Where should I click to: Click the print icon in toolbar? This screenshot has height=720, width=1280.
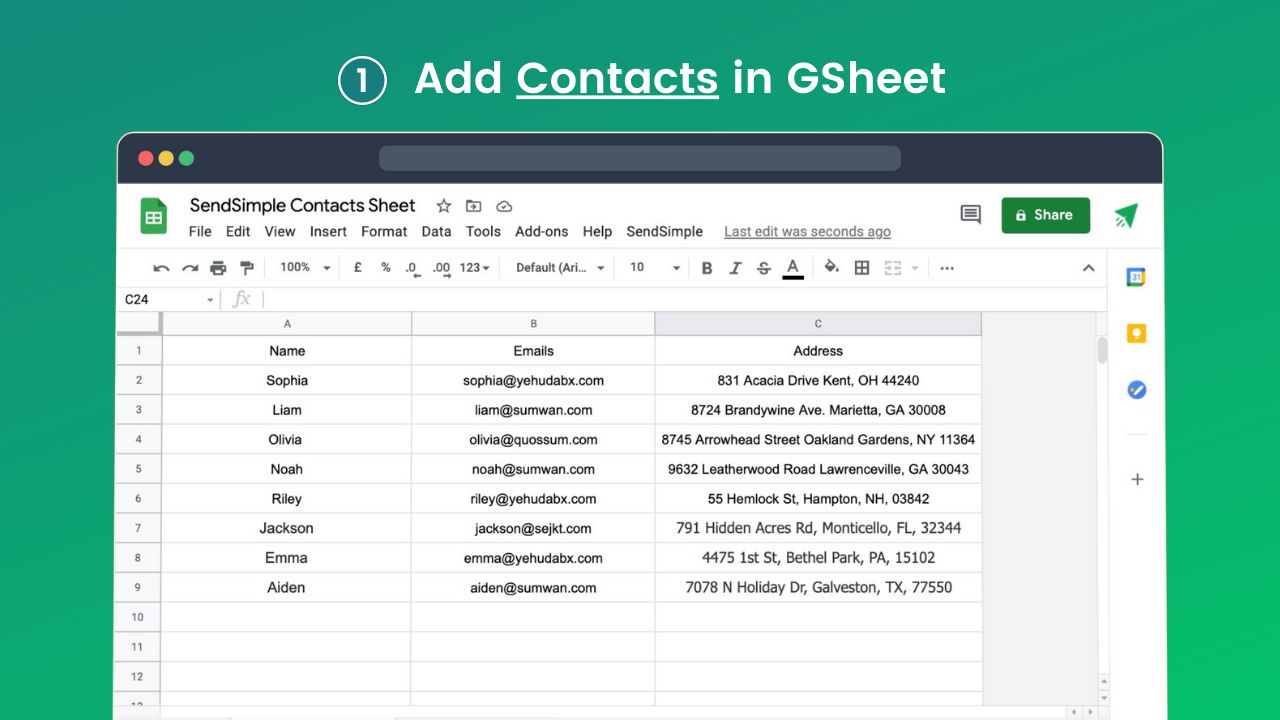click(x=218, y=268)
